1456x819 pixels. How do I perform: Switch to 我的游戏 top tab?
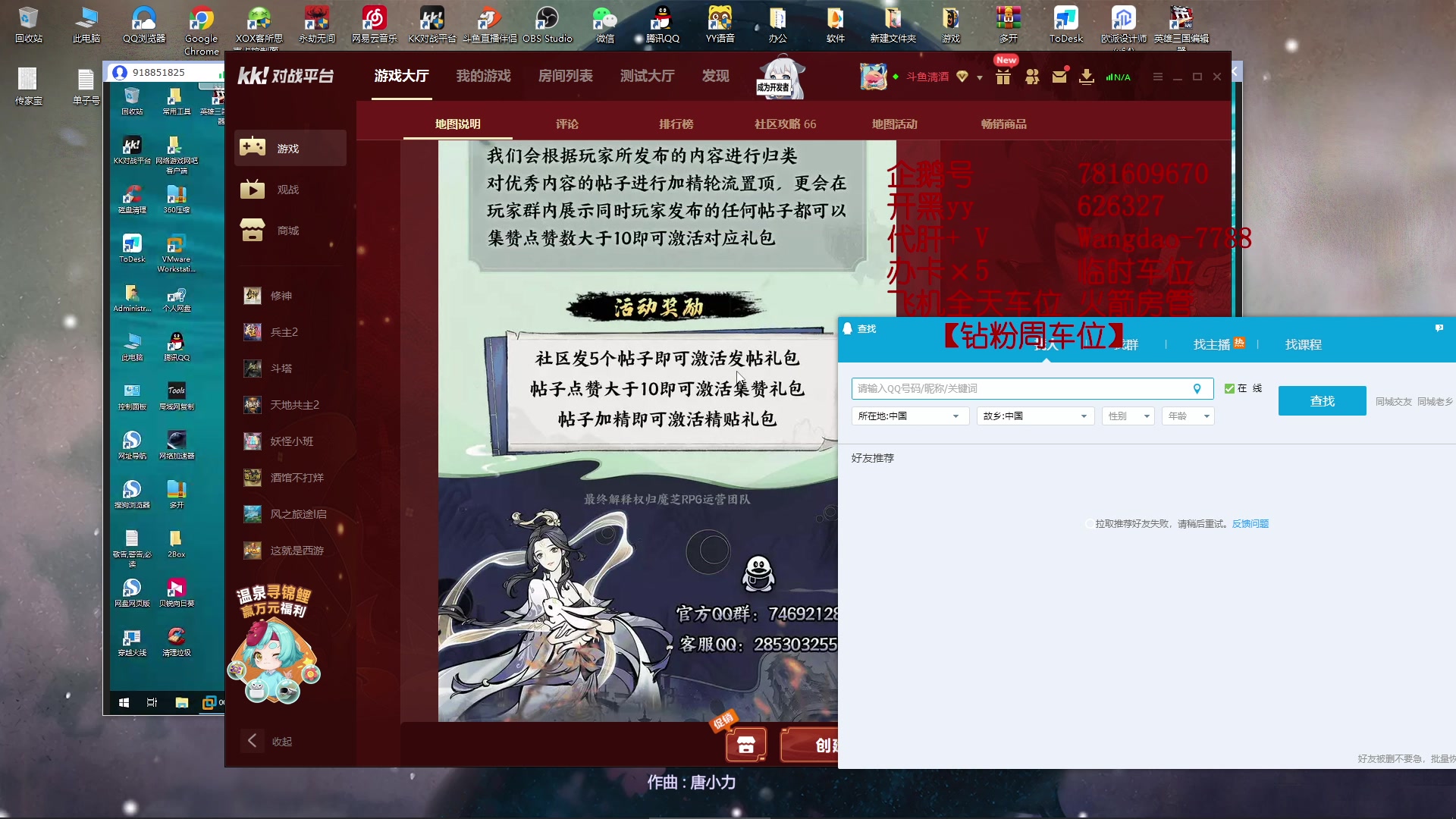(483, 76)
